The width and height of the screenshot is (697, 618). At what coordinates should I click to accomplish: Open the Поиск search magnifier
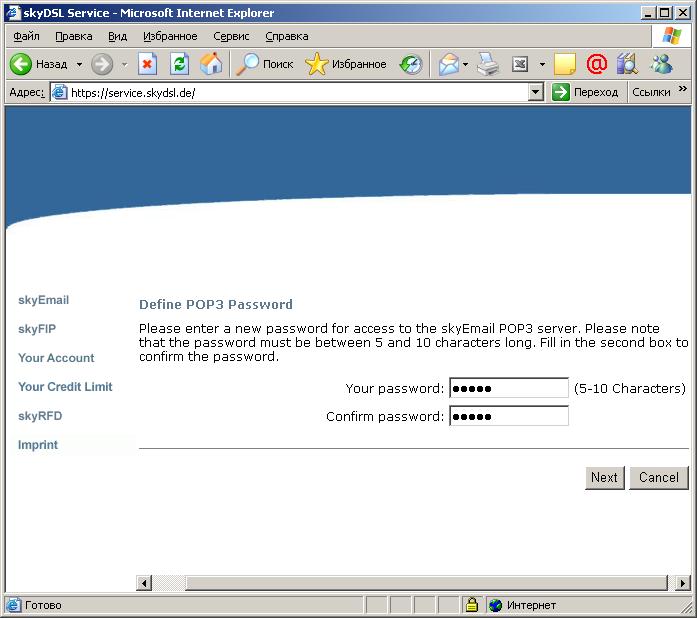[x=247, y=64]
